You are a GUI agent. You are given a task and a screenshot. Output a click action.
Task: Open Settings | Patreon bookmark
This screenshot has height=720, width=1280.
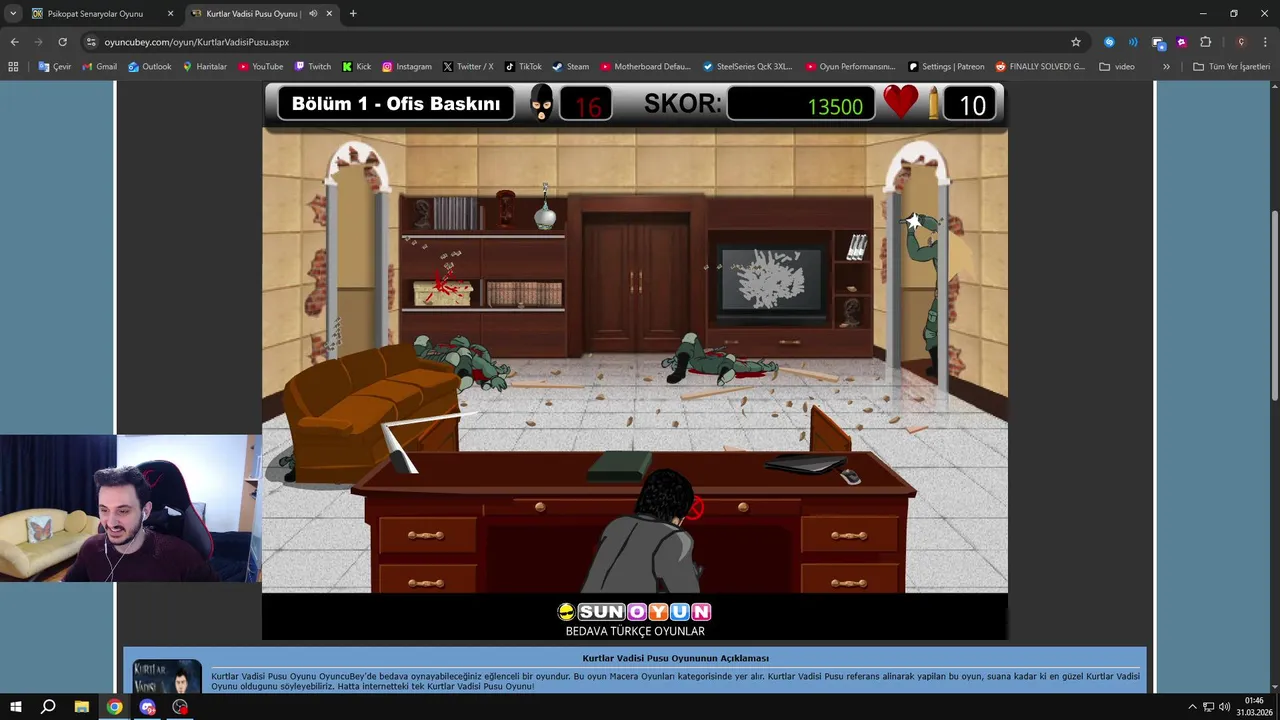[x=946, y=67]
